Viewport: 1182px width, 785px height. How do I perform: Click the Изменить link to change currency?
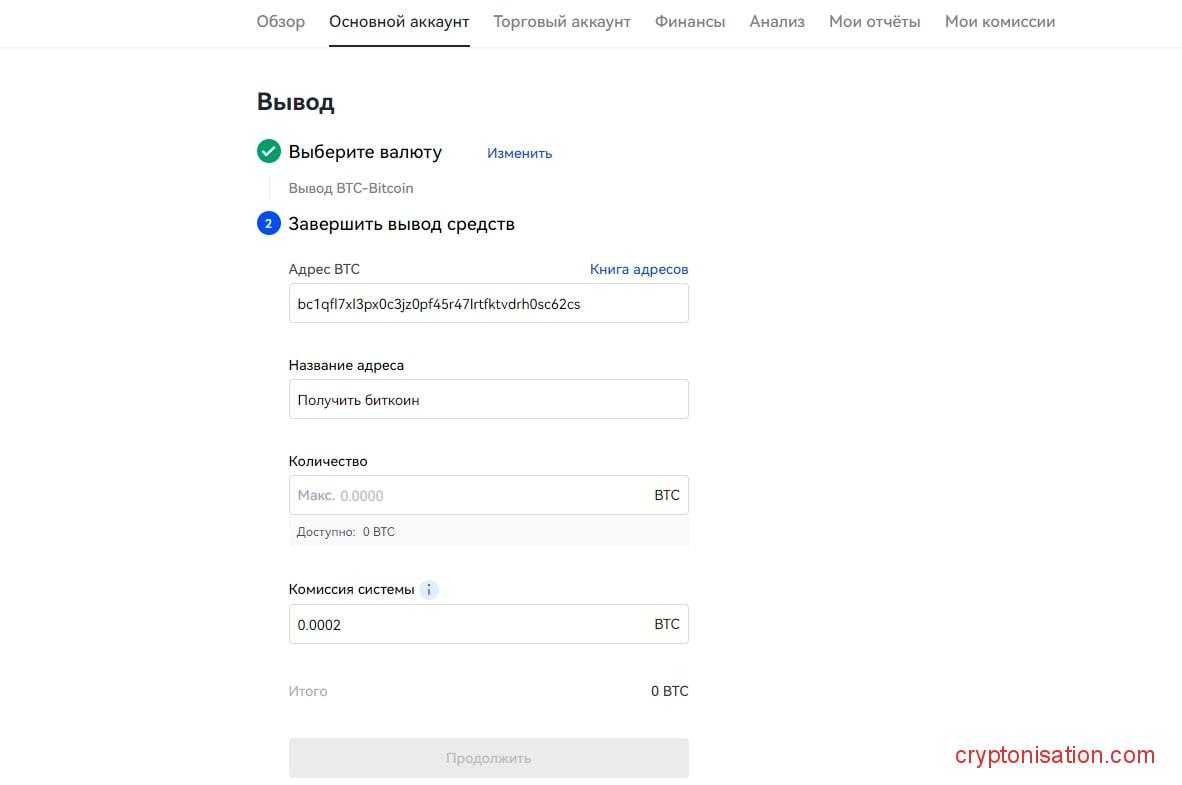(x=519, y=153)
